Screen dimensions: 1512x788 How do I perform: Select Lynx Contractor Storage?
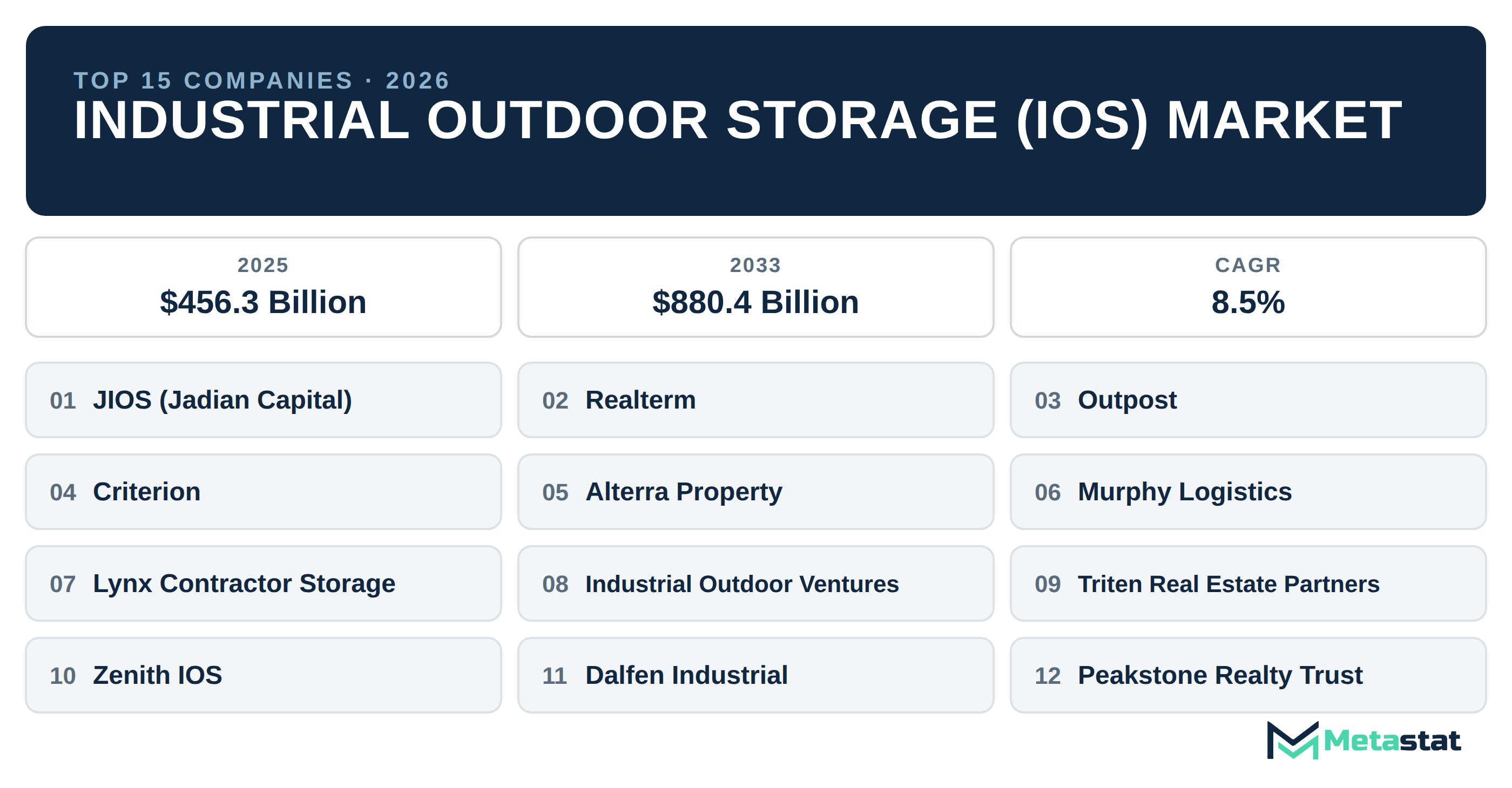(264, 584)
